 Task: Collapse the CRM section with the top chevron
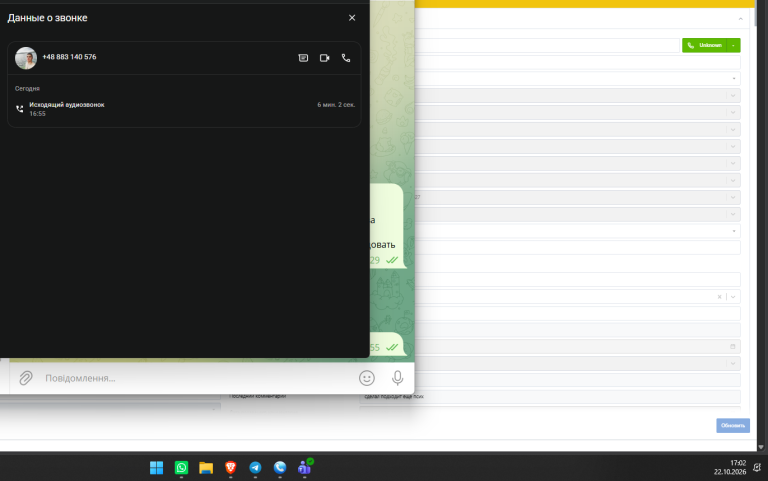click(x=741, y=19)
